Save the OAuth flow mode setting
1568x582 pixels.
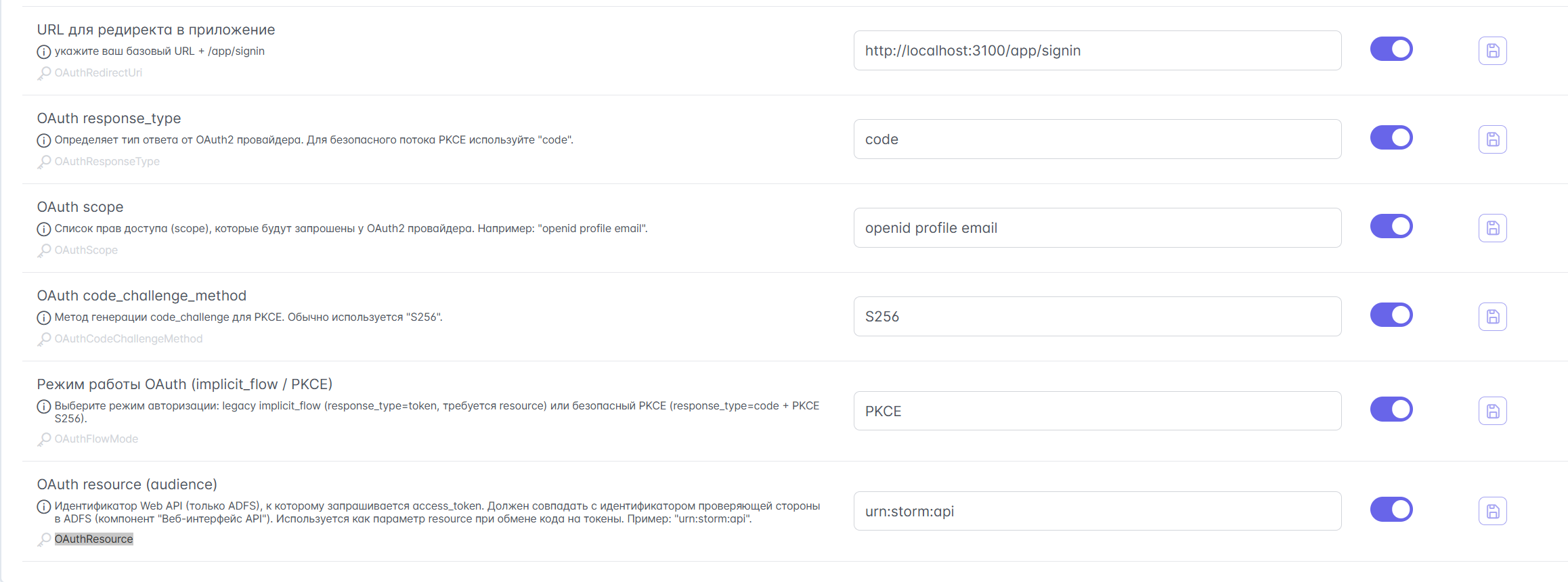pyautogui.click(x=1492, y=411)
